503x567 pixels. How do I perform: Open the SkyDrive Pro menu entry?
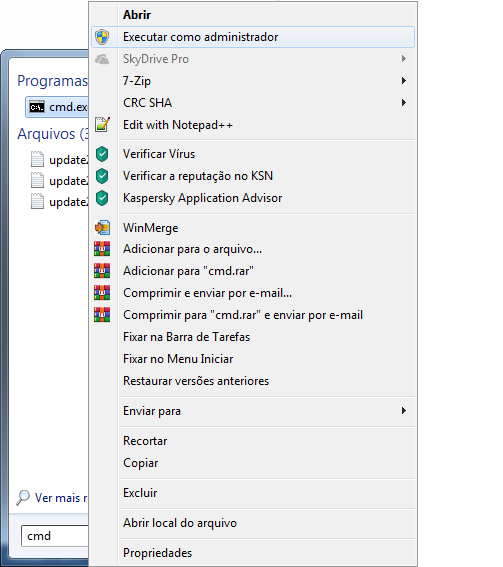point(253,59)
